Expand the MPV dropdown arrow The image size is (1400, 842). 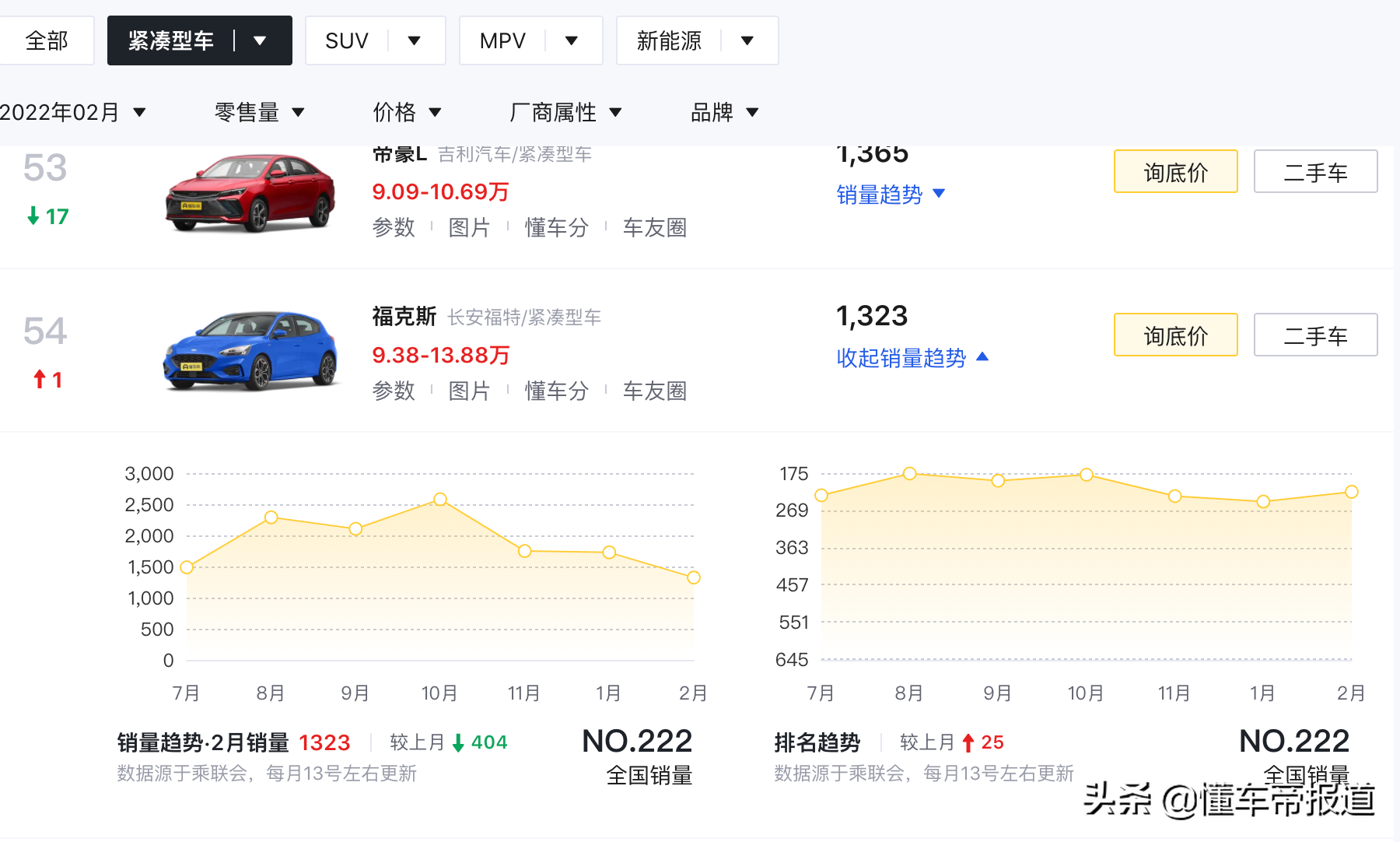(572, 40)
